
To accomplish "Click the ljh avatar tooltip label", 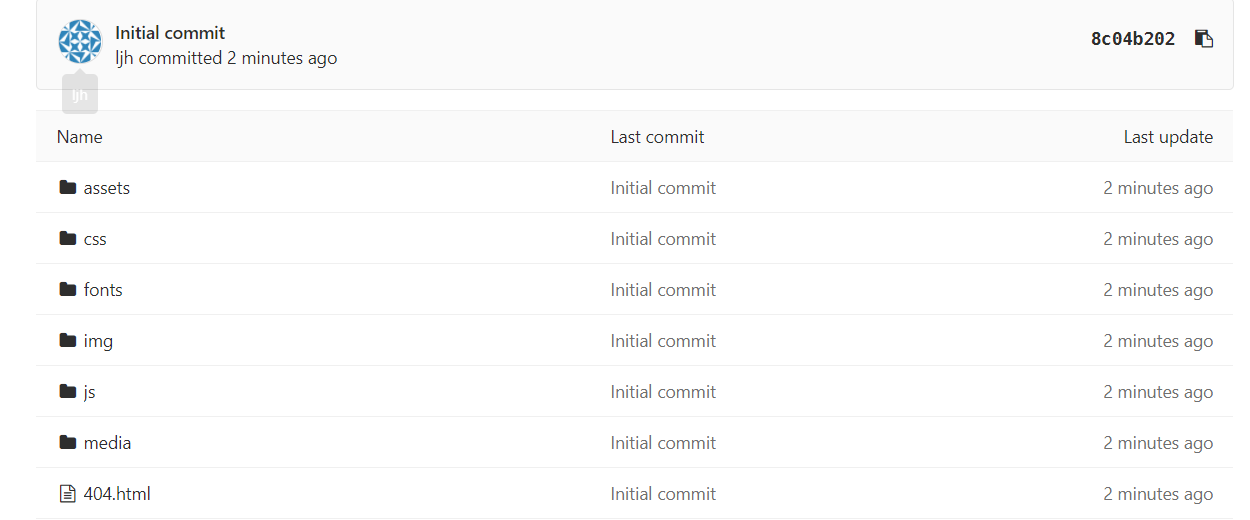I will (x=80, y=95).
